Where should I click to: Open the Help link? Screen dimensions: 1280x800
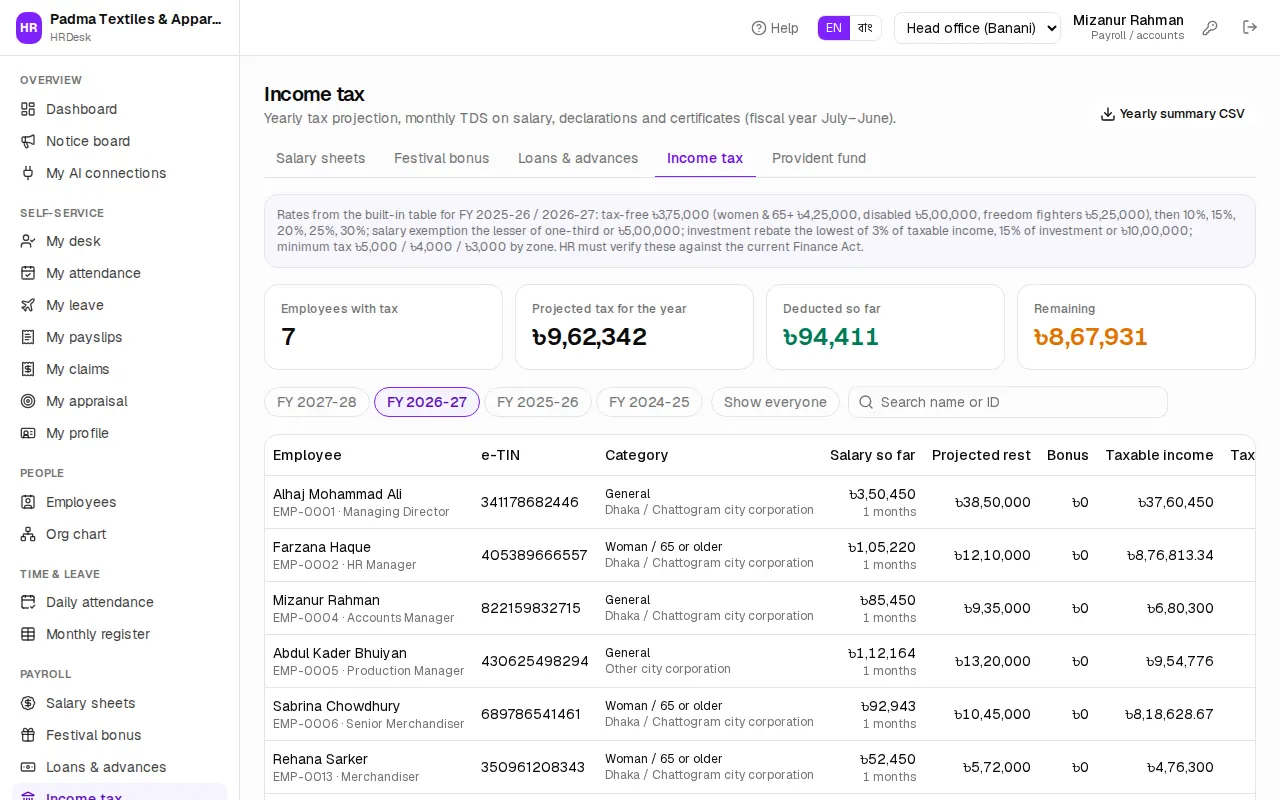coord(775,28)
